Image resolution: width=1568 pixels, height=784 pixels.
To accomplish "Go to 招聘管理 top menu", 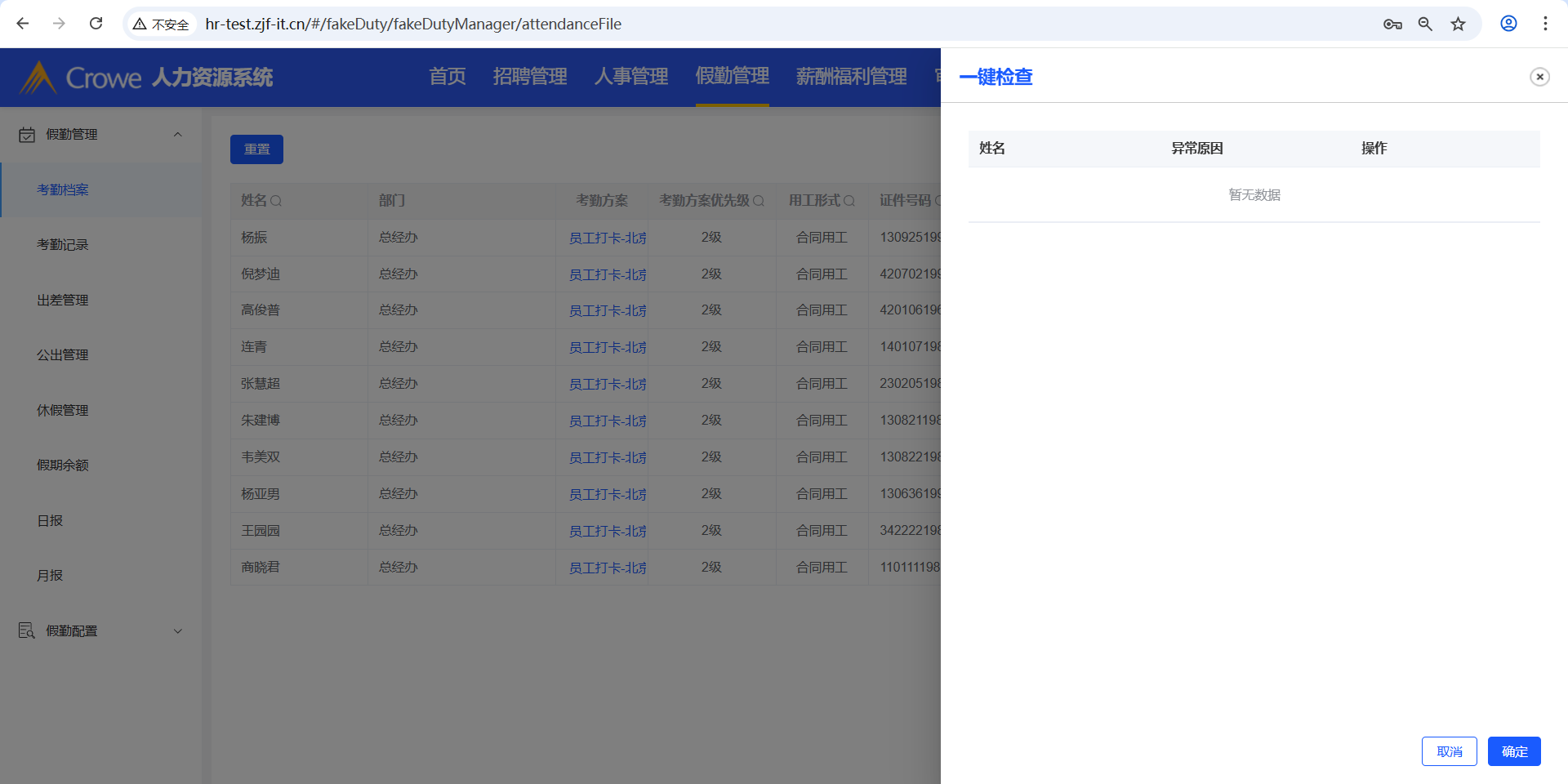I will click(x=530, y=77).
